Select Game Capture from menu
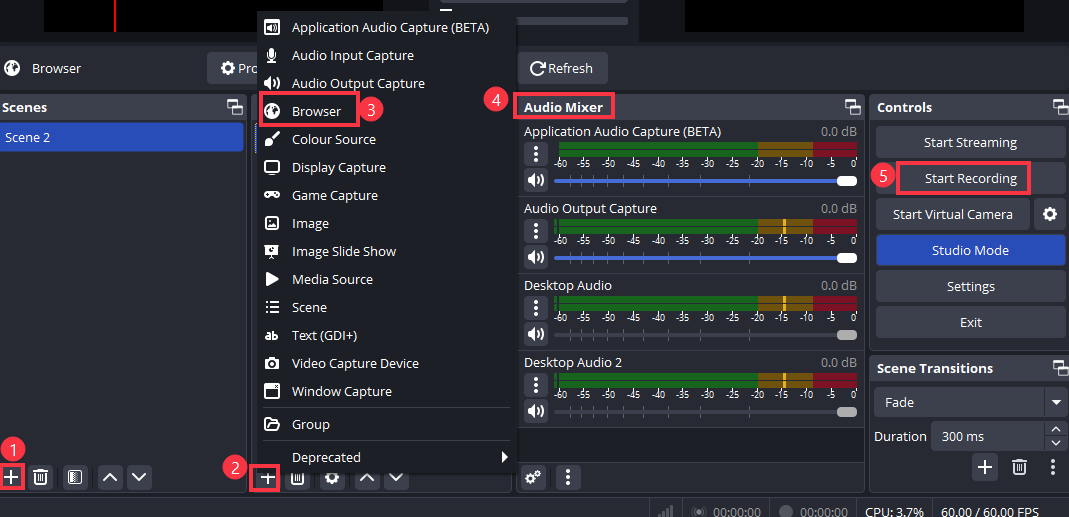This screenshot has width=1069, height=517. [387, 195]
